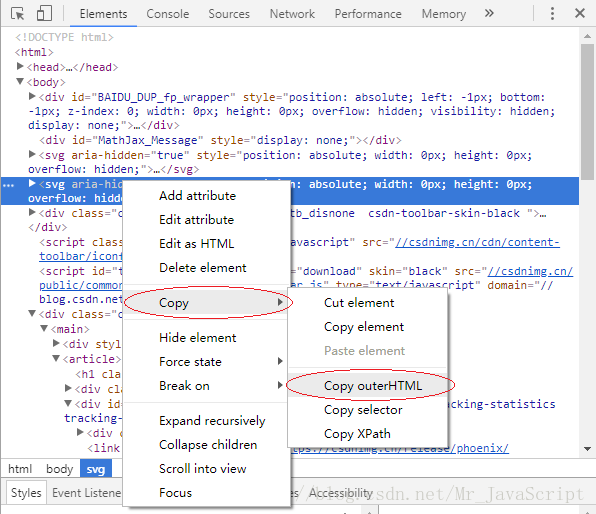Choose Add attribute in context menu
Image resolution: width=596 pixels, height=514 pixels.
(207, 195)
